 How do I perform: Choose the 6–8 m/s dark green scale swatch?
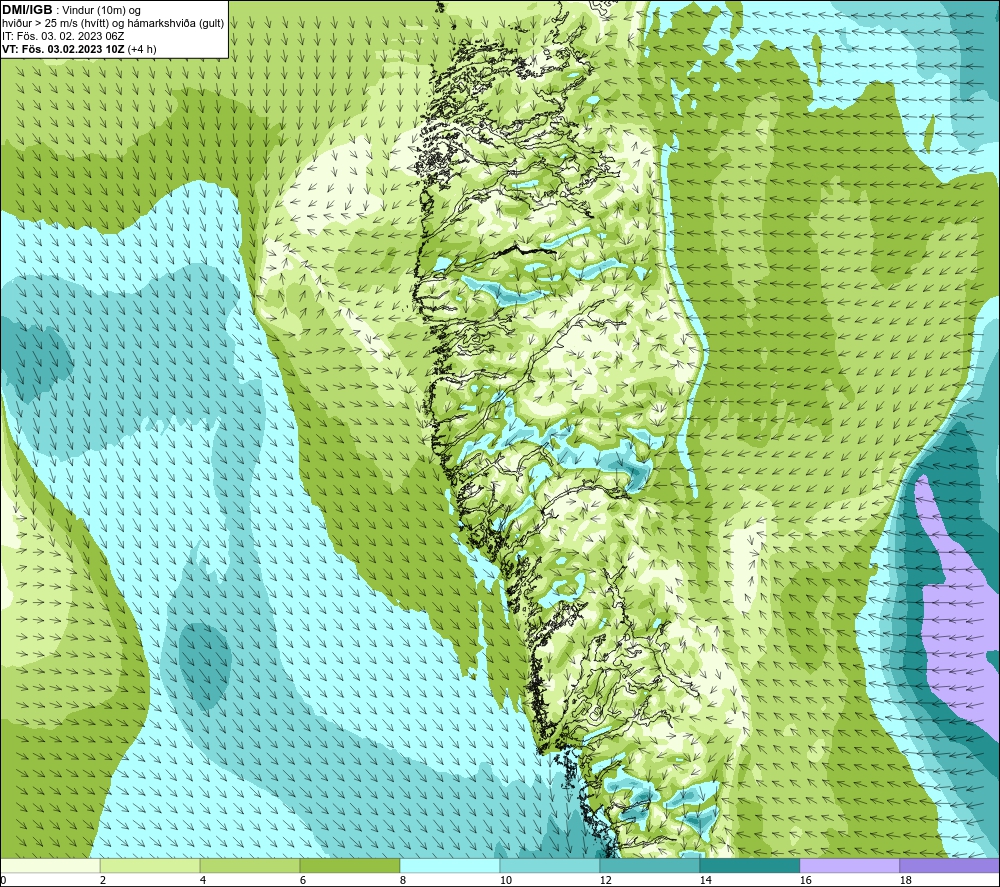coord(349,865)
